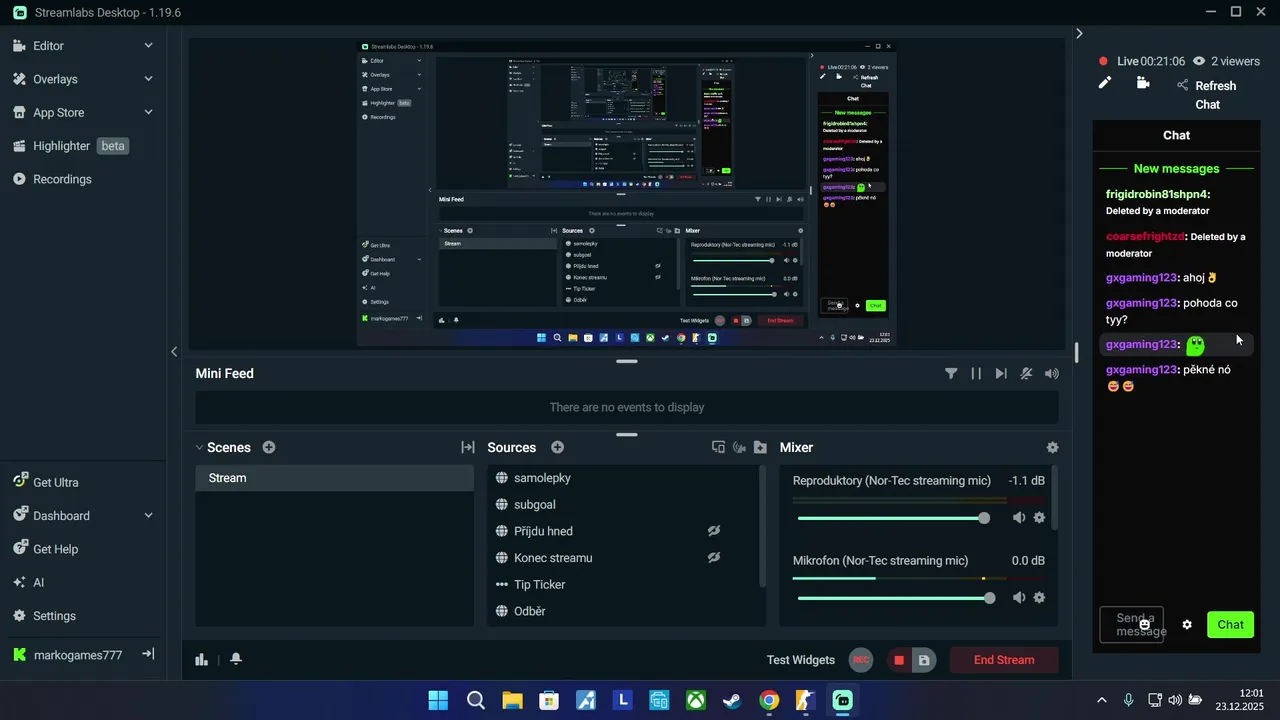
Task: Click selective recording icon in Sources
Action: point(739,448)
